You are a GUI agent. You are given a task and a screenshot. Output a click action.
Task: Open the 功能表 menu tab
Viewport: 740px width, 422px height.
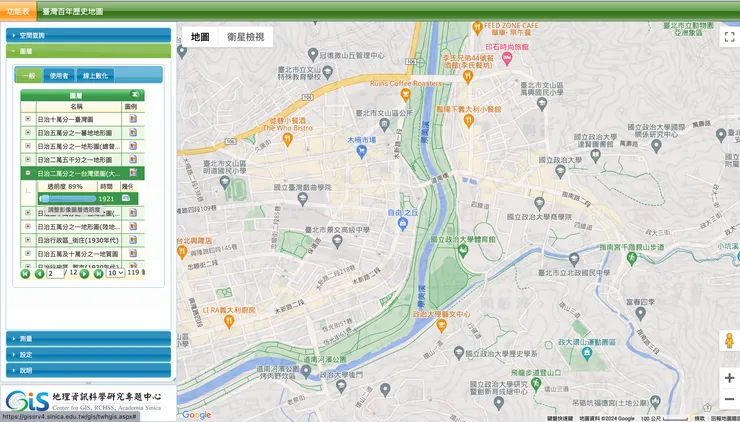pos(18,11)
